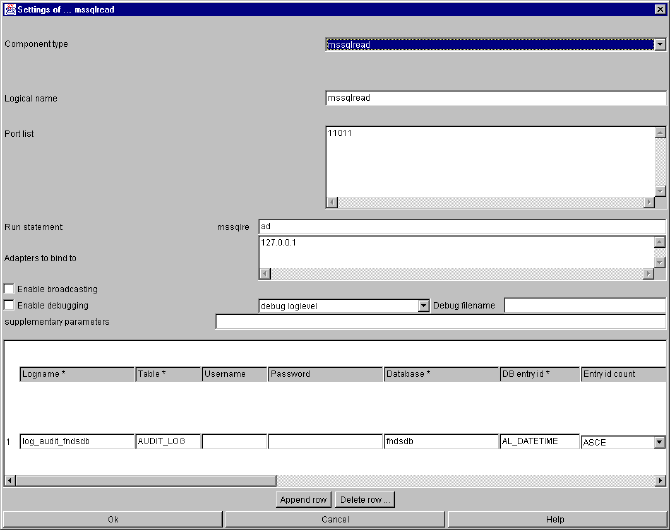Viewport: 670px width, 530px height.
Task: Click the supplementary parameters field
Action: 441,322
